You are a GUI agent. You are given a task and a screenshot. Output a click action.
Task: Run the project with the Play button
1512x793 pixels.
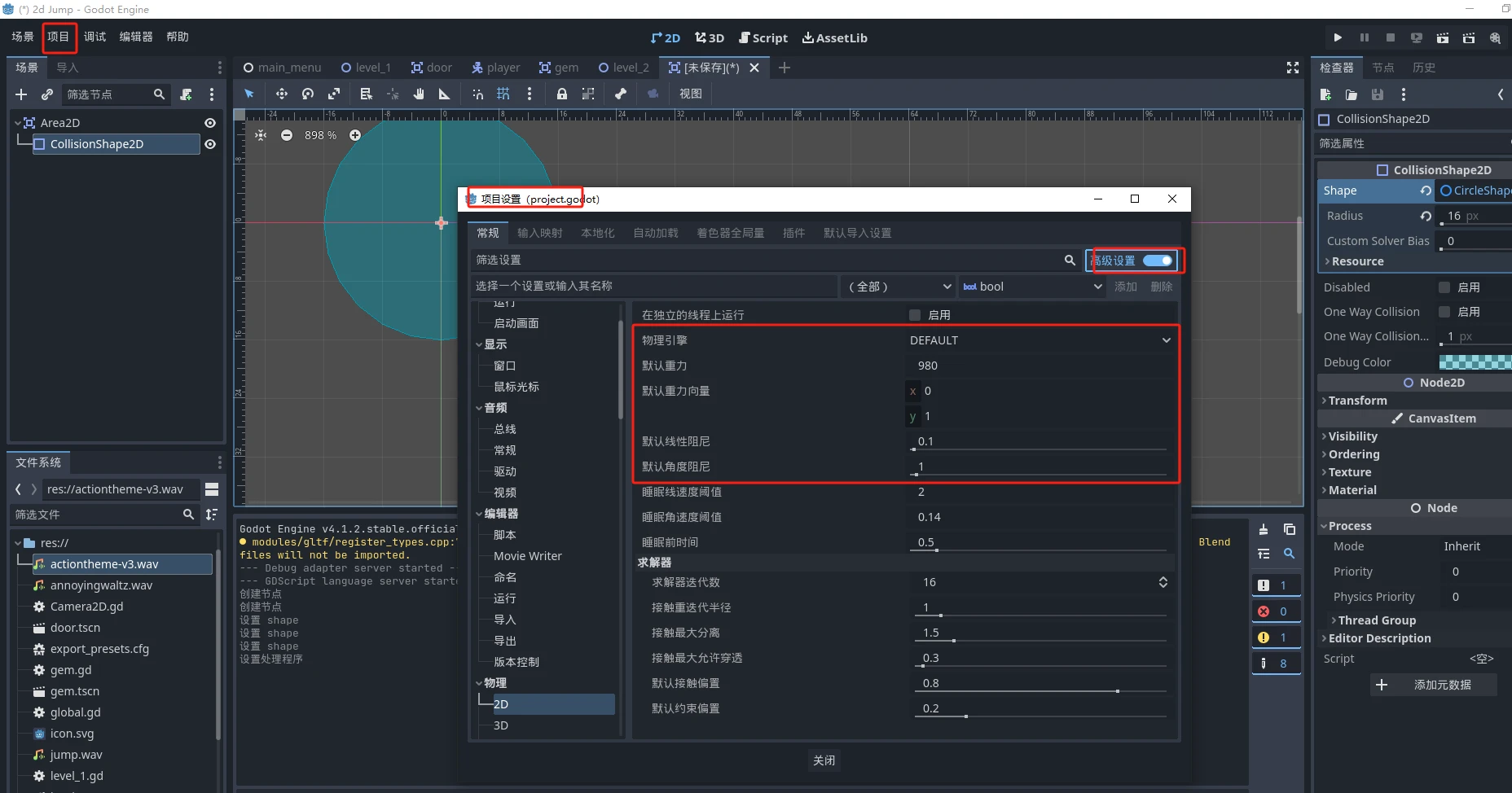[x=1338, y=37]
